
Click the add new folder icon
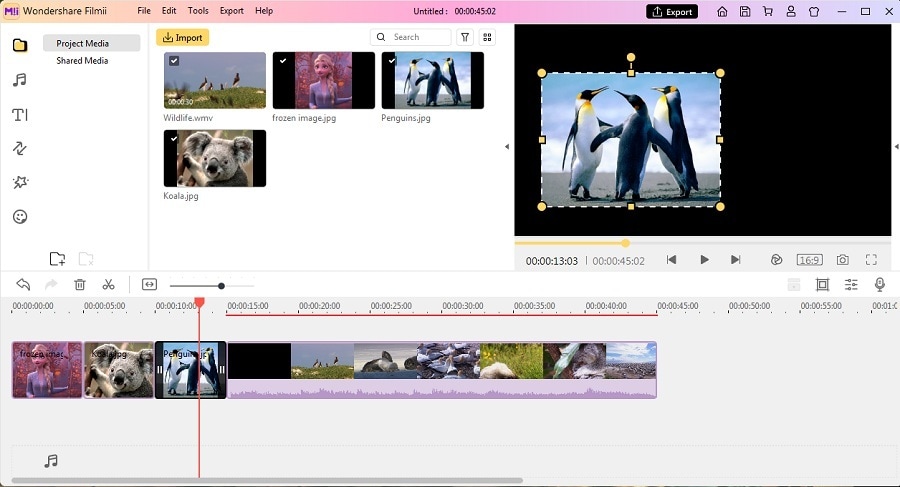57,259
